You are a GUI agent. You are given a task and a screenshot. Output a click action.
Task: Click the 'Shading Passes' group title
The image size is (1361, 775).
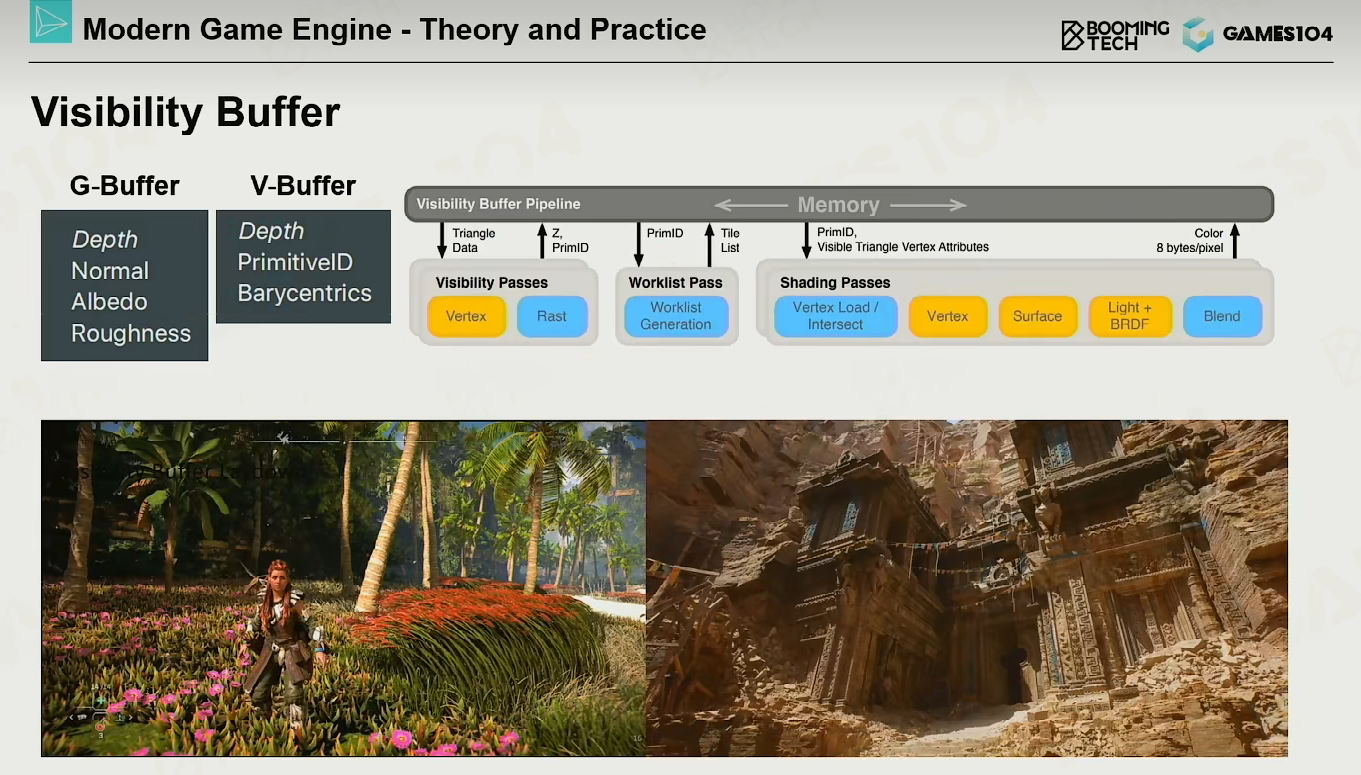(835, 283)
